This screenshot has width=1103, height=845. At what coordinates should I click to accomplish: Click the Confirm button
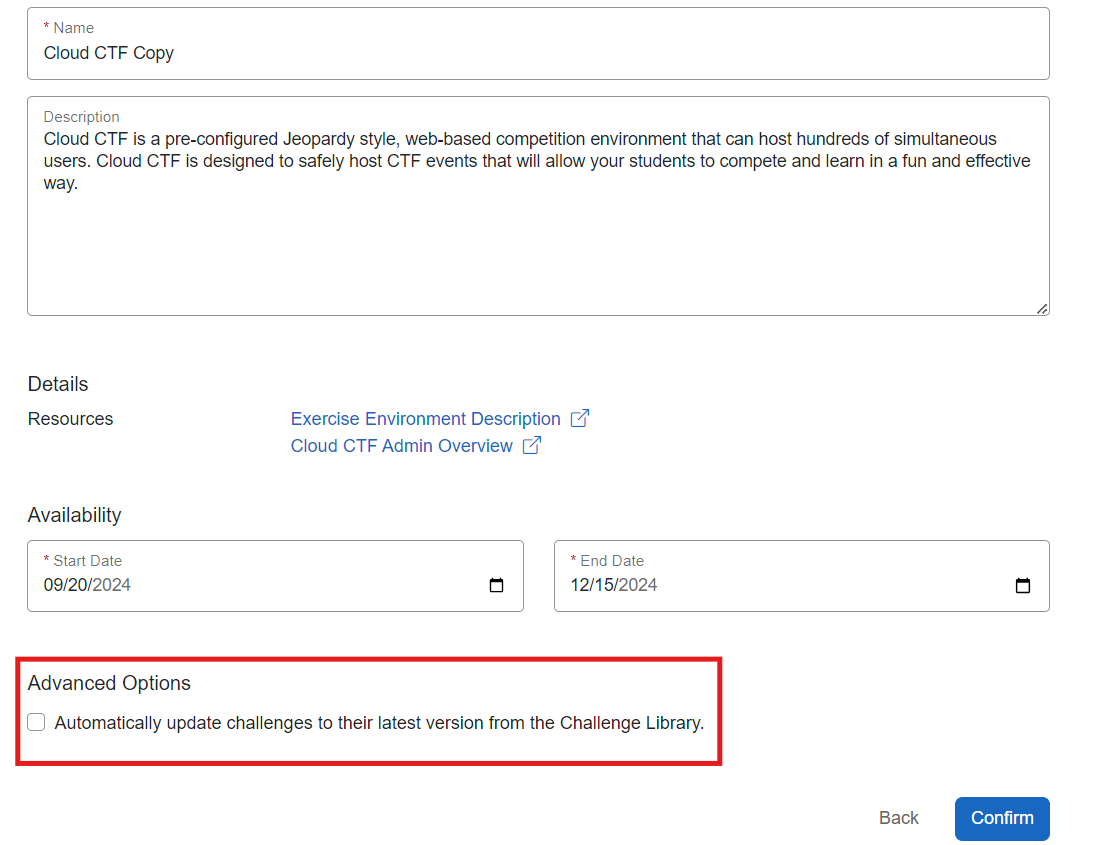click(x=1002, y=818)
